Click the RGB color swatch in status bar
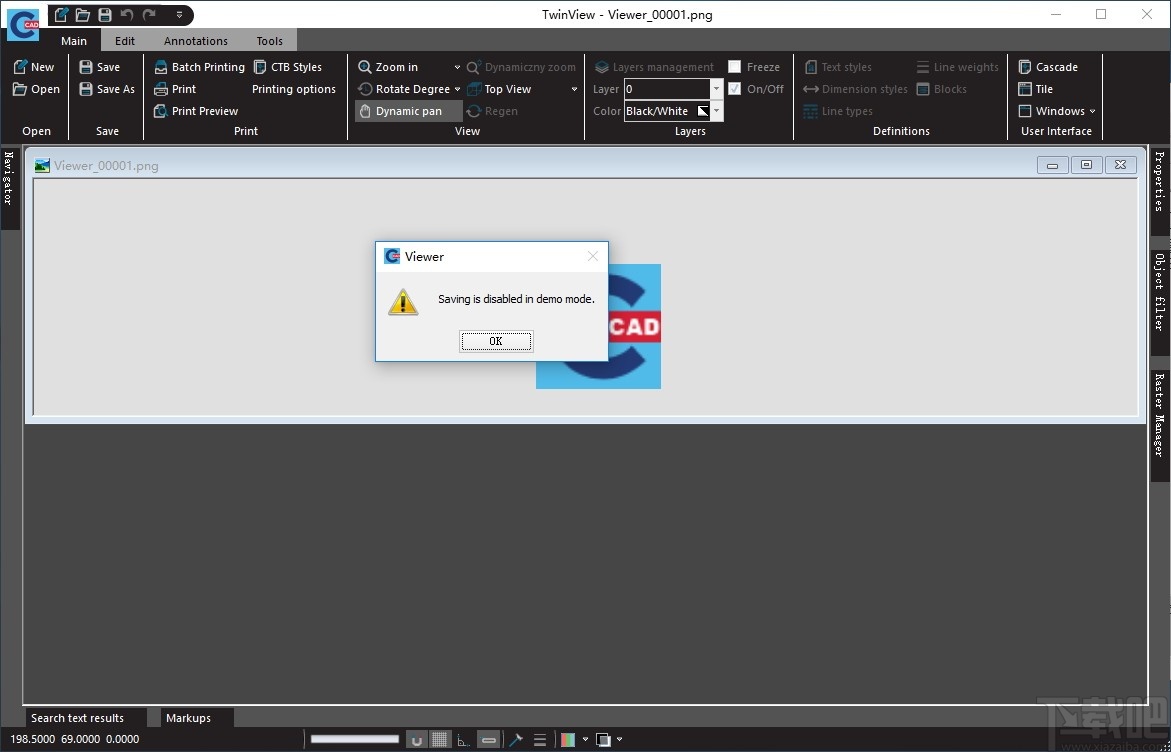Image resolution: width=1171 pixels, height=752 pixels. pyautogui.click(x=568, y=739)
